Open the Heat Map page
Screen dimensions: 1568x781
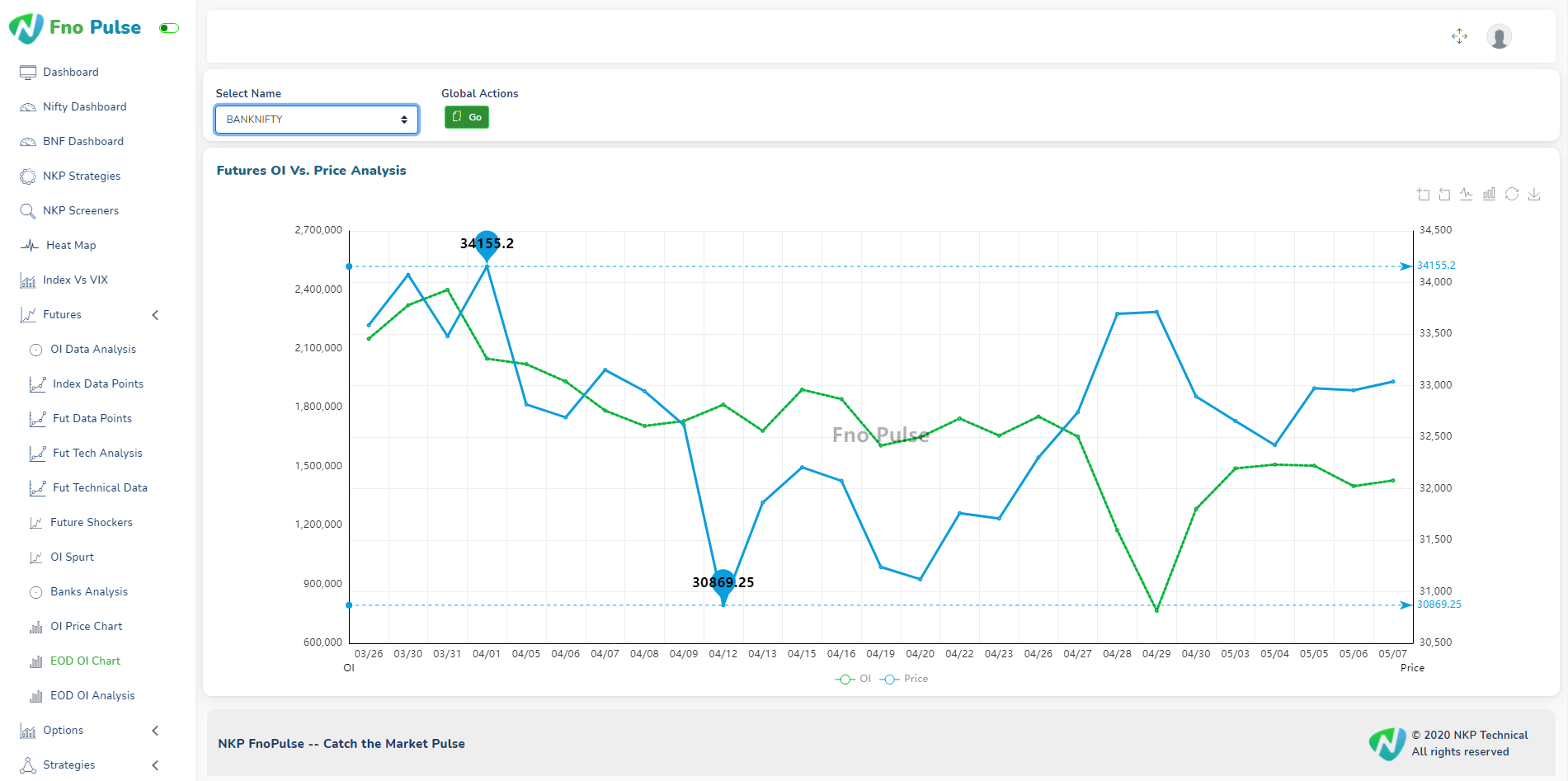pyautogui.click(x=71, y=245)
